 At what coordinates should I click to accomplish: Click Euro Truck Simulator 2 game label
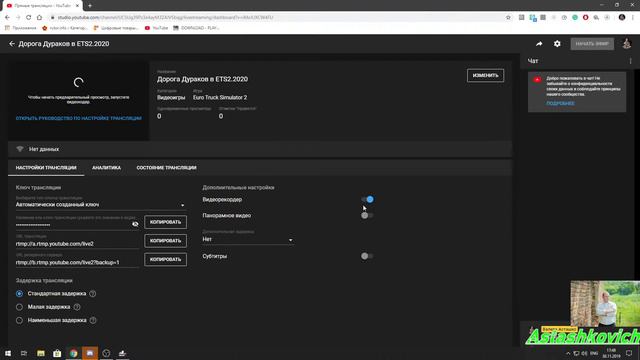click(220, 98)
